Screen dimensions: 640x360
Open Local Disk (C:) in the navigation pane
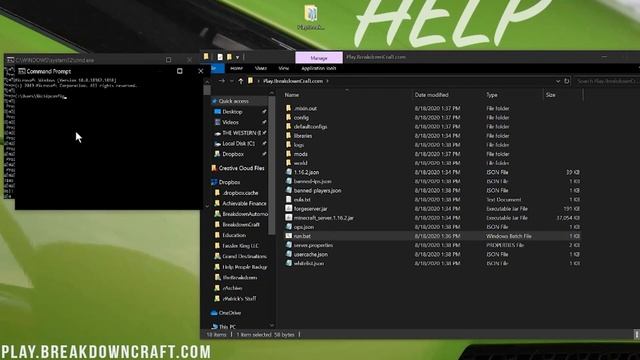click(x=238, y=143)
